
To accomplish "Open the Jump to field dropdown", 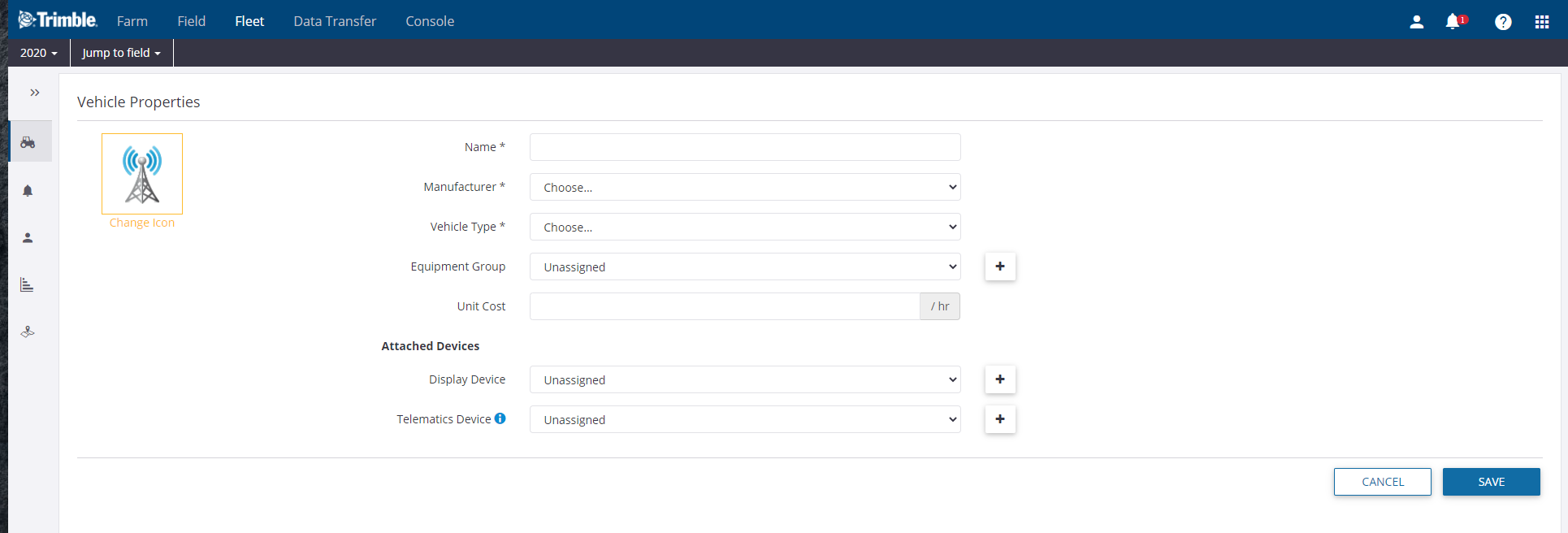I will coord(121,53).
